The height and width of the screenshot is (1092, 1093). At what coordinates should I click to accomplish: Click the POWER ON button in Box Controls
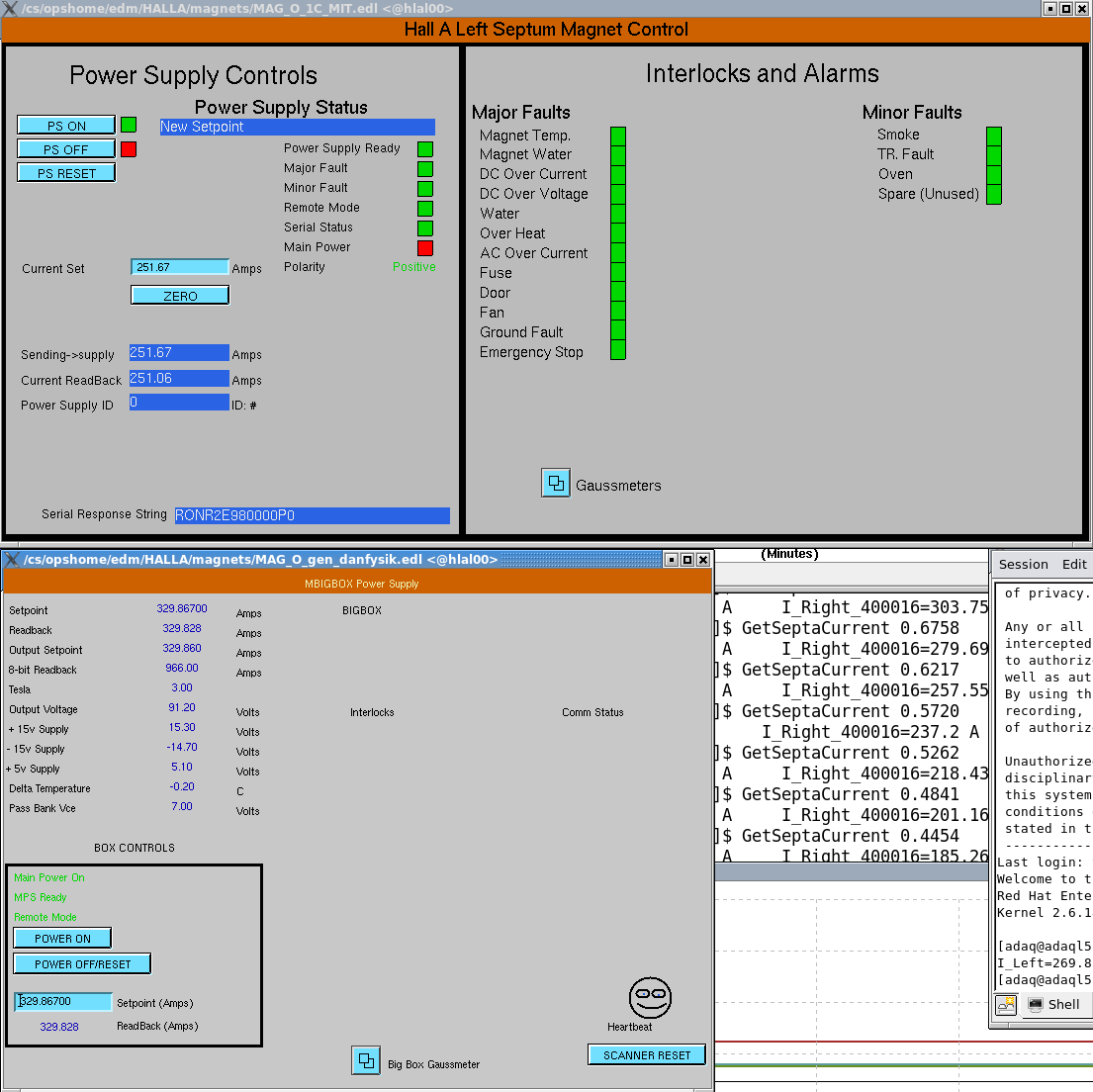[x=62, y=938]
